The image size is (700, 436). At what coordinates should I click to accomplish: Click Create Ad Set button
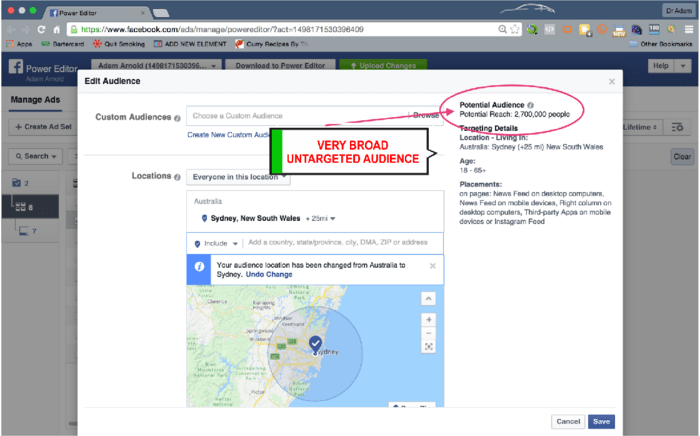coord(43,127)
